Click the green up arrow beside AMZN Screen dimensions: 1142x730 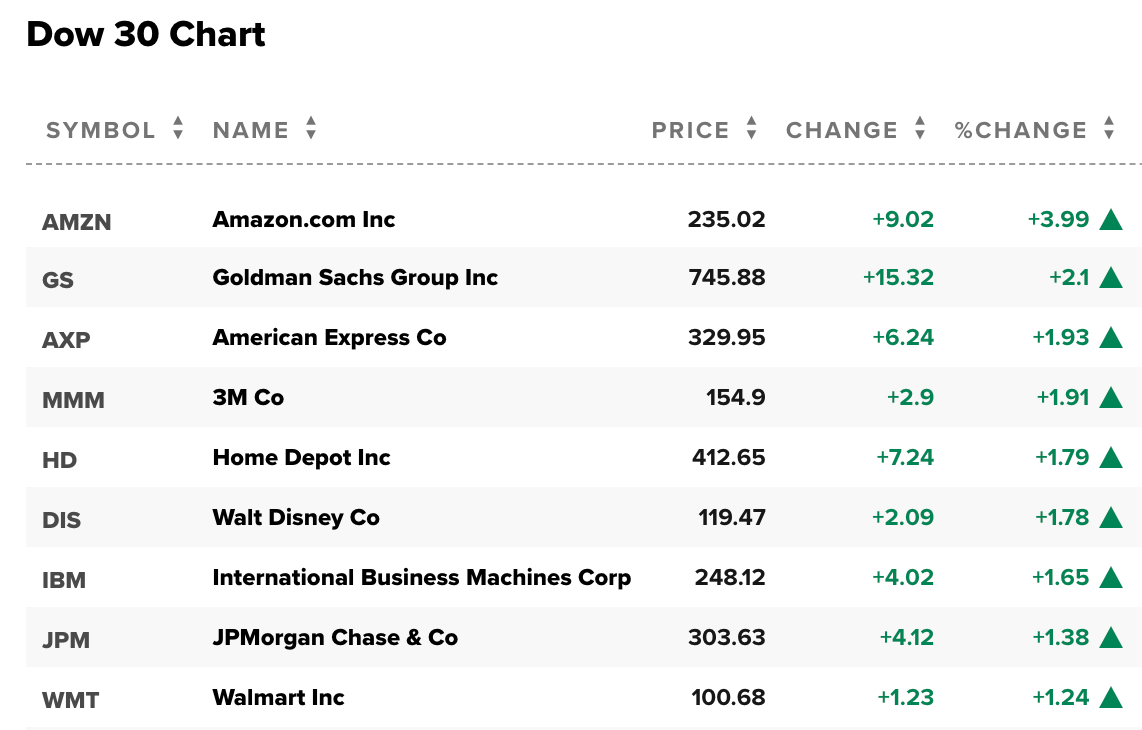[x=1112, y=220]
